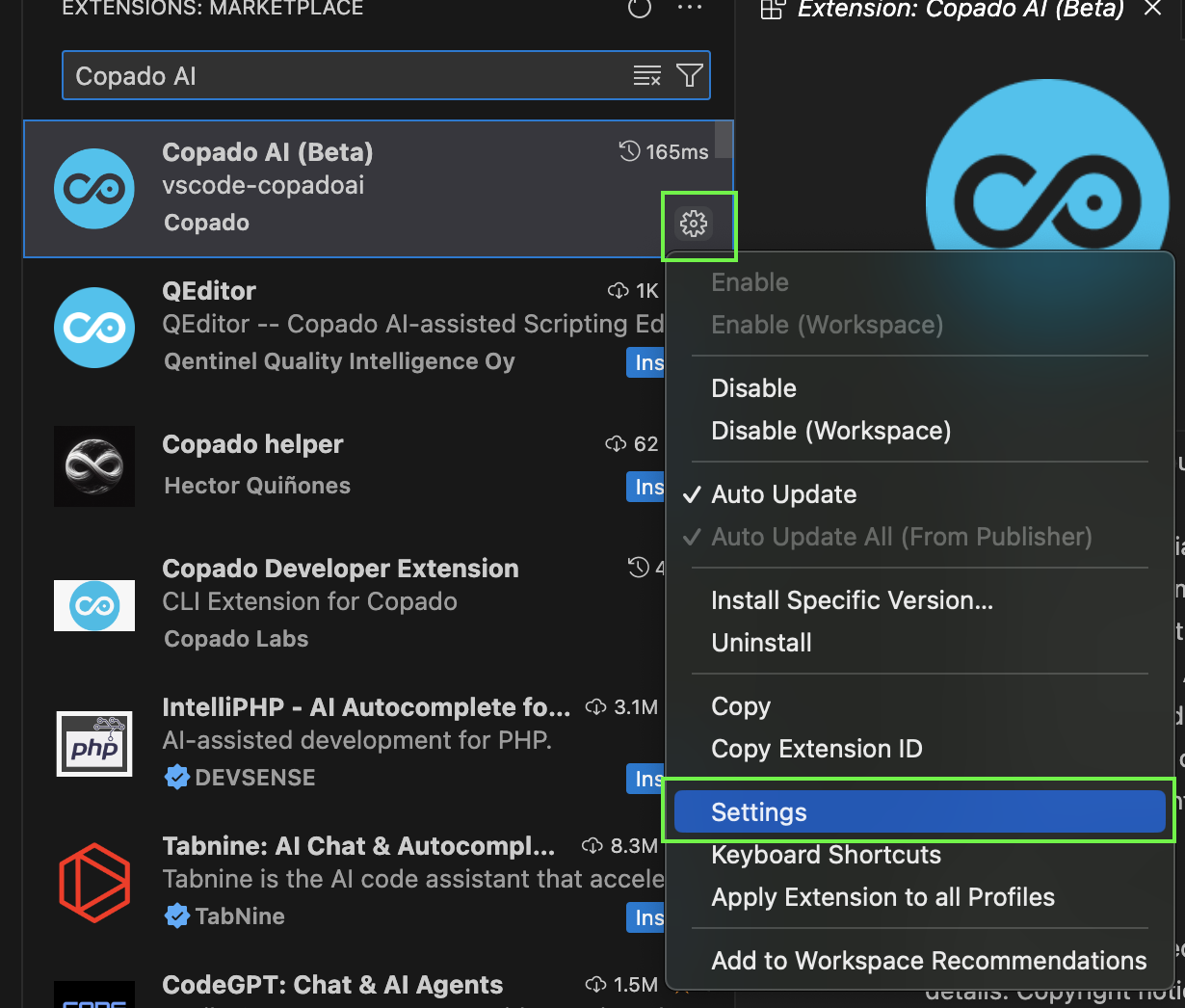Install the QEditor extension

(645, 362)
